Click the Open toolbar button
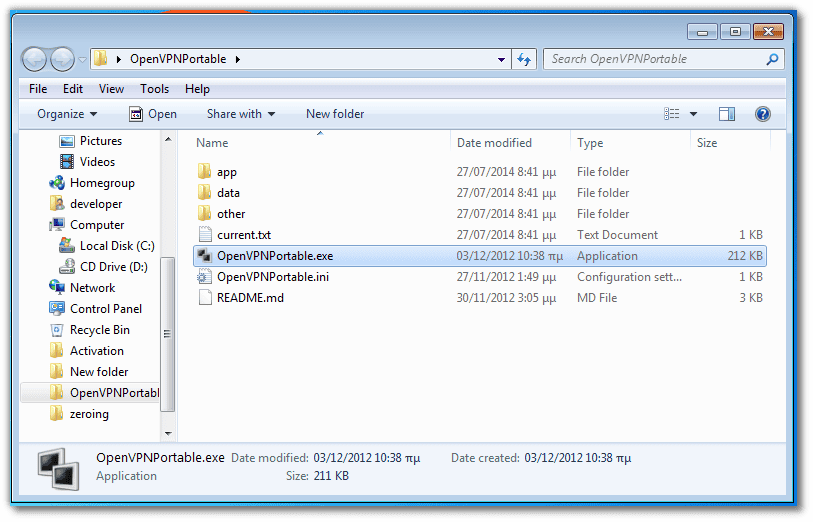 click(153, 114)
